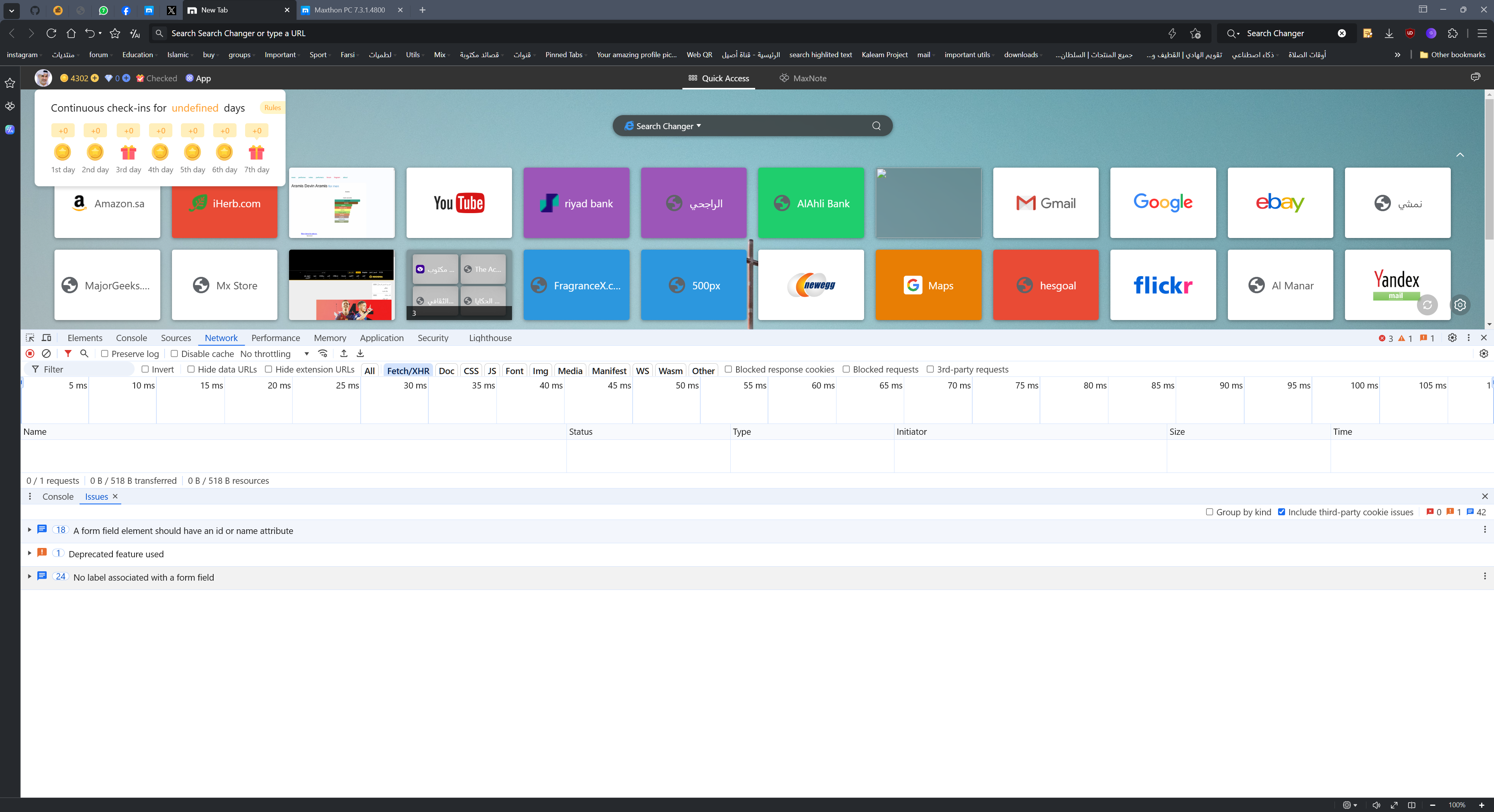Open the X (Twitter) pinned tab
The image size is (1494, 812).
pyautogui.click(x=171, y=10)
